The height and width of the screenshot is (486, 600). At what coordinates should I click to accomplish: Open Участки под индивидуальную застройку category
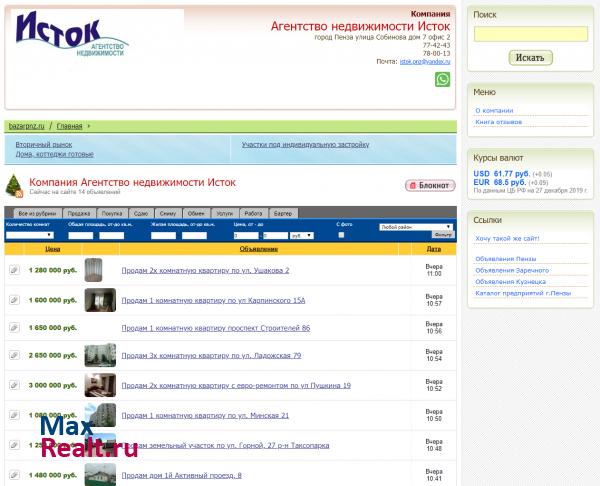pyautogui.click(x=305, y=145)
